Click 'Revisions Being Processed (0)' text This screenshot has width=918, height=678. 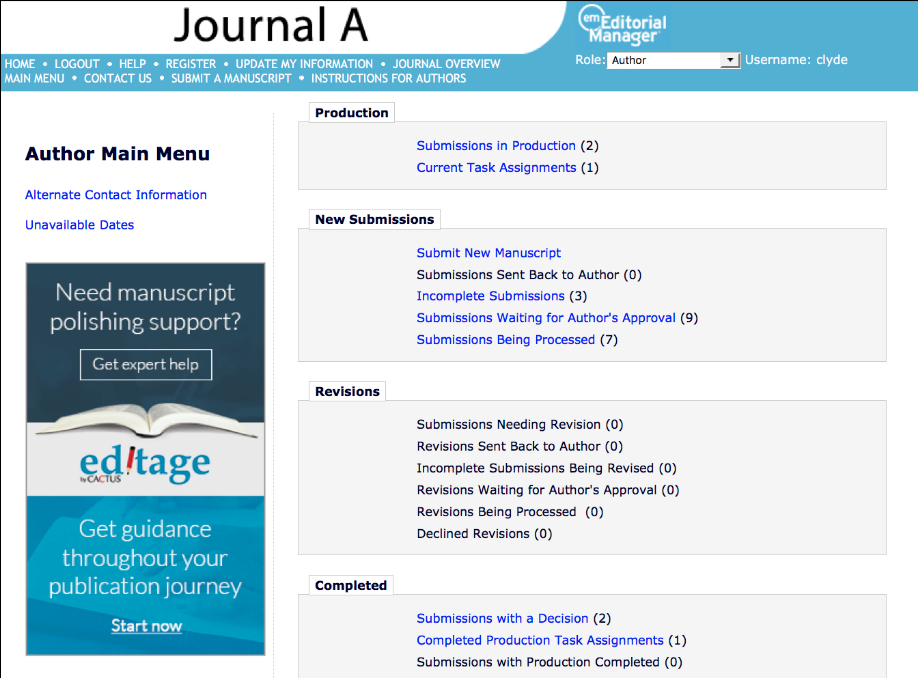point(510,512)
